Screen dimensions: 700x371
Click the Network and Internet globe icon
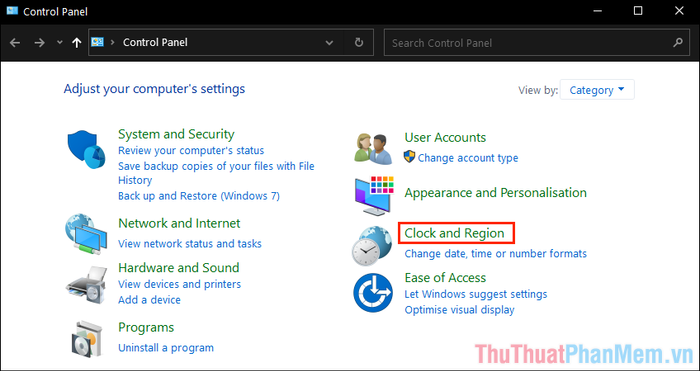[86, 233]
